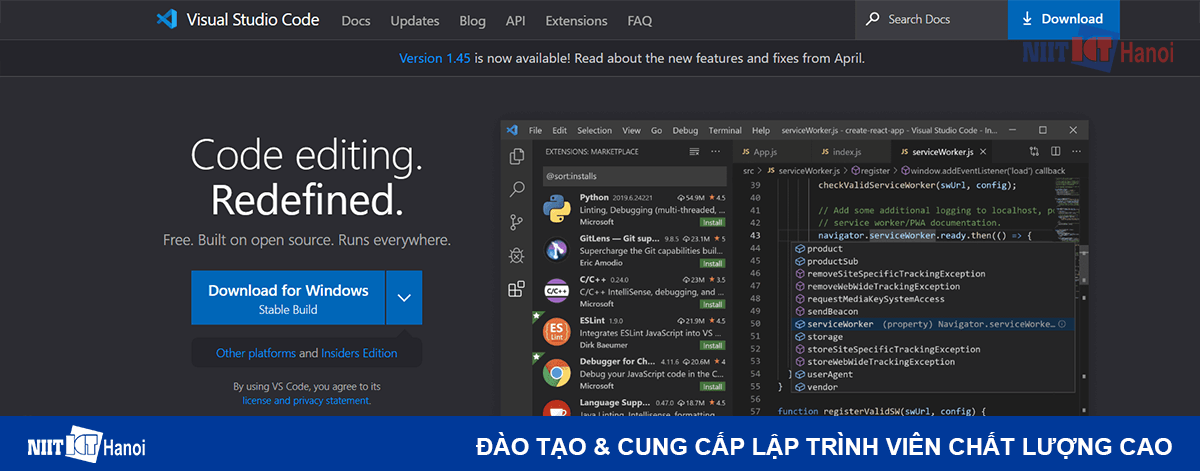Select the userAgent suggestion
The width and height of the screenshot is (1200, 471).
click(x=933, y=374)
